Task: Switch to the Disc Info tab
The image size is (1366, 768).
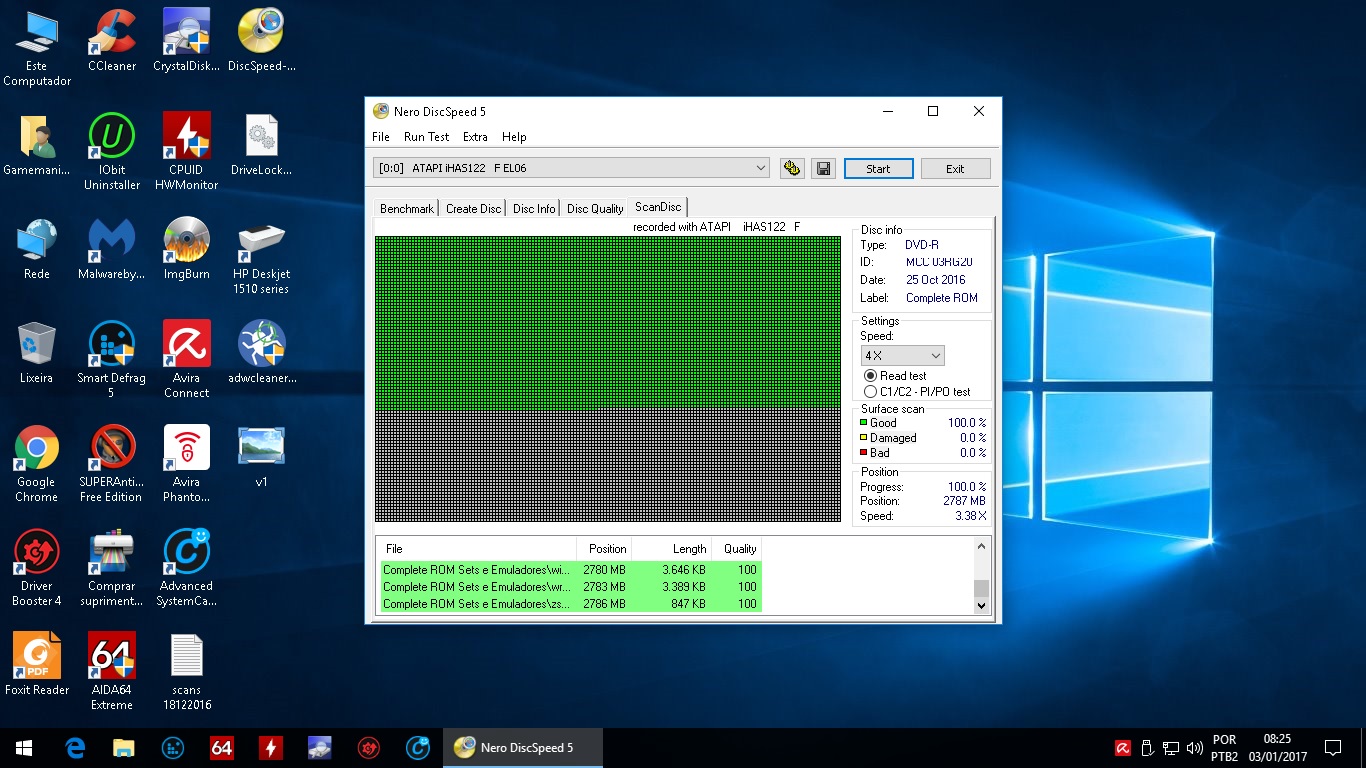Action: [534, 209]
